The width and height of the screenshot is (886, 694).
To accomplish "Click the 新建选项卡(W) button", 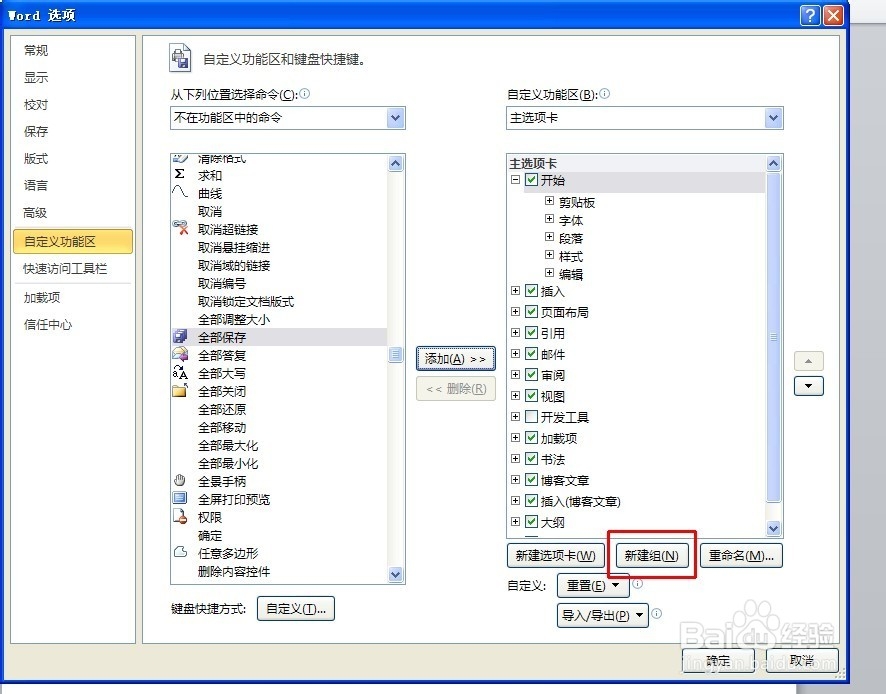I will pos(555,556).
